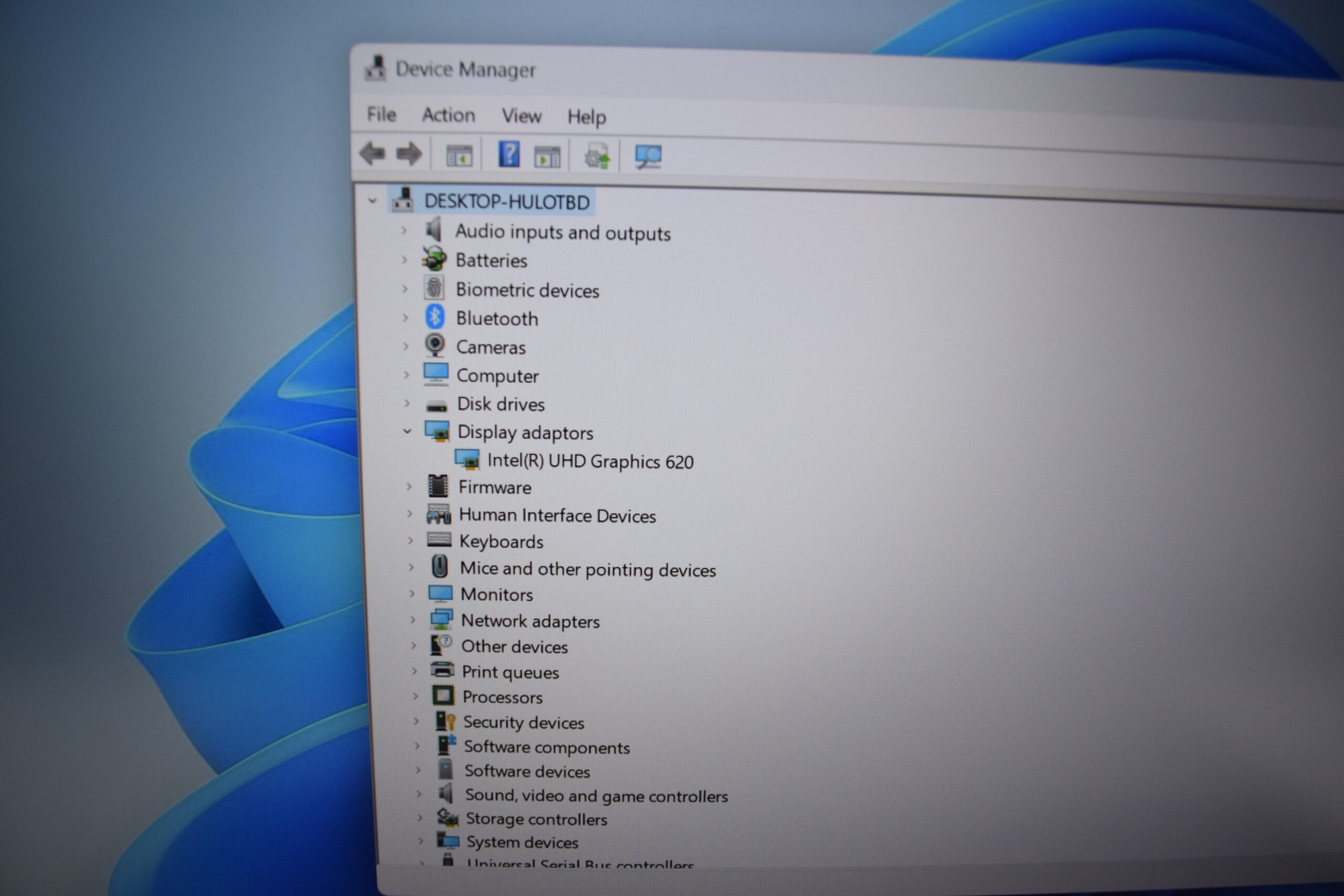Click the Other devices unknown icon
1344x896 pixels.
tap(441, 645)
